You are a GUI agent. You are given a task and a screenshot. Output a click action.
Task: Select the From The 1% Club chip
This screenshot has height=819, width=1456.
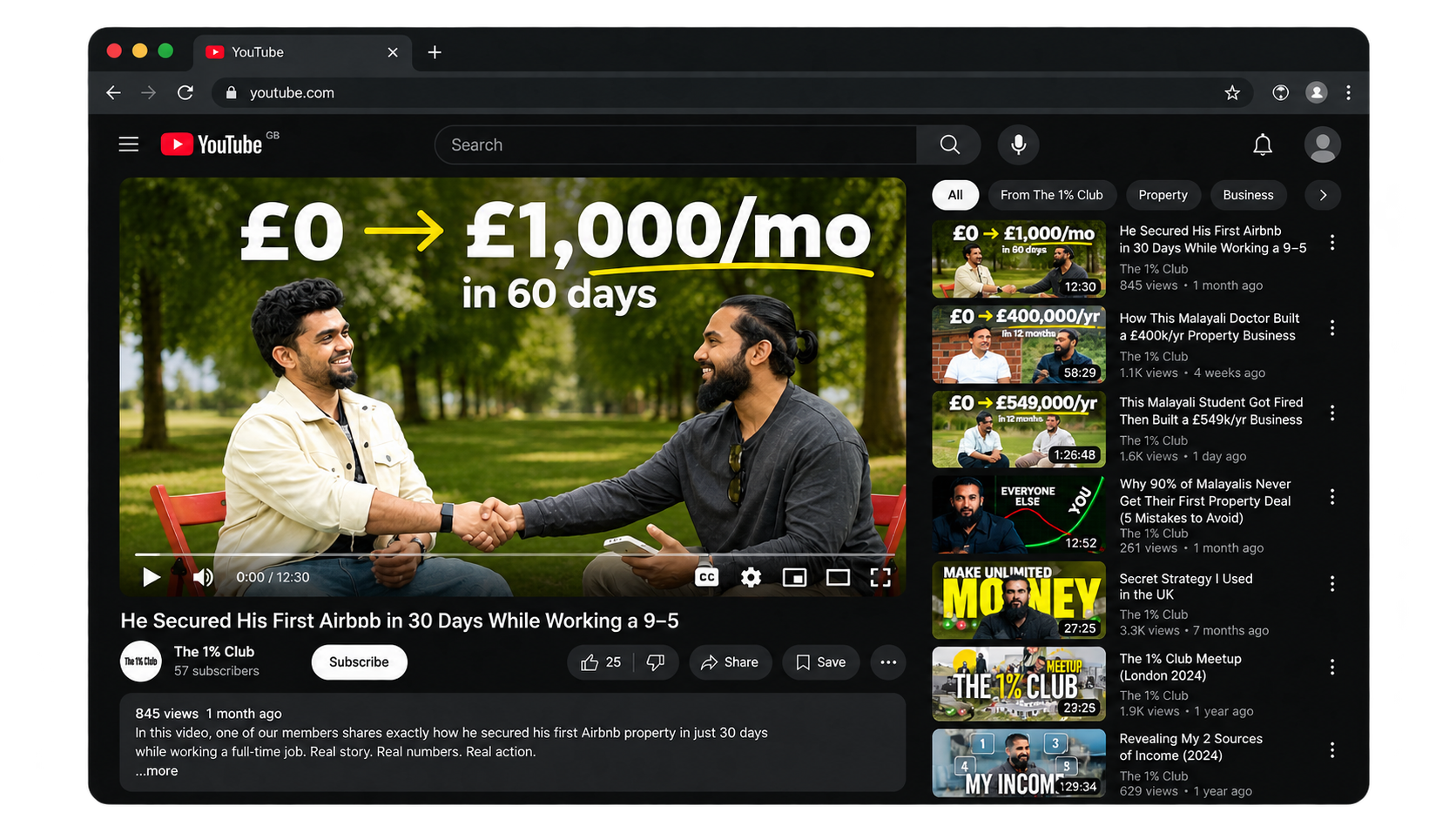tap(1051, 195)
